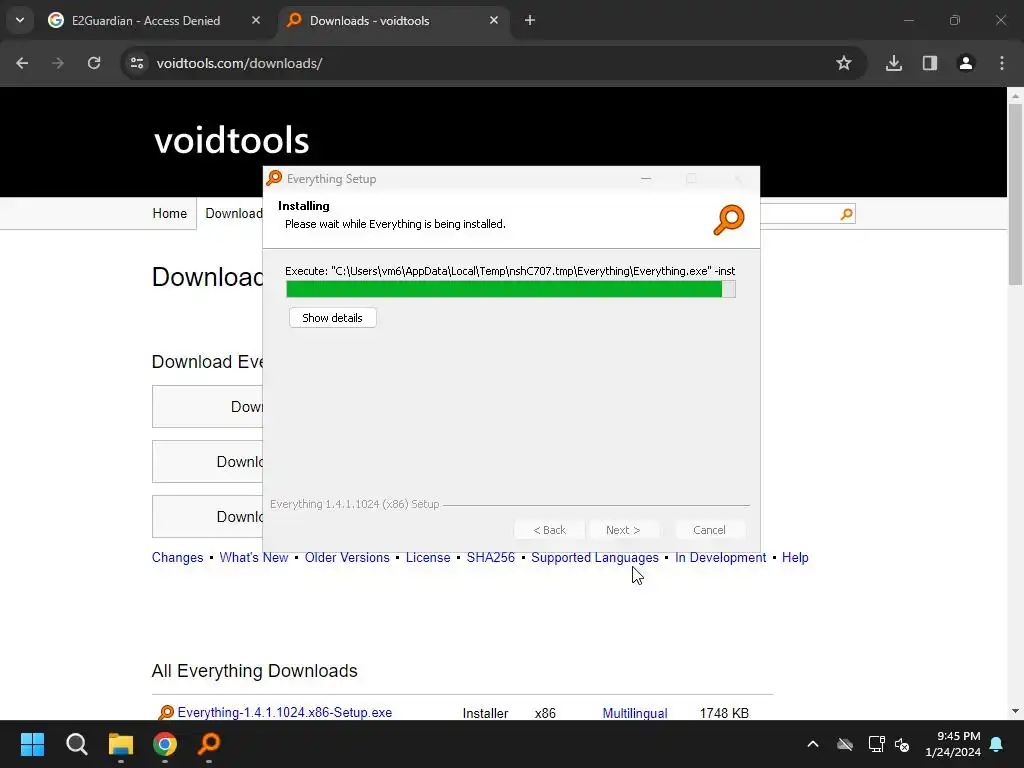Viewport: 1024px width, 768px height.
Task: Reload the voidtools page
Action: (x=94, y=63)
